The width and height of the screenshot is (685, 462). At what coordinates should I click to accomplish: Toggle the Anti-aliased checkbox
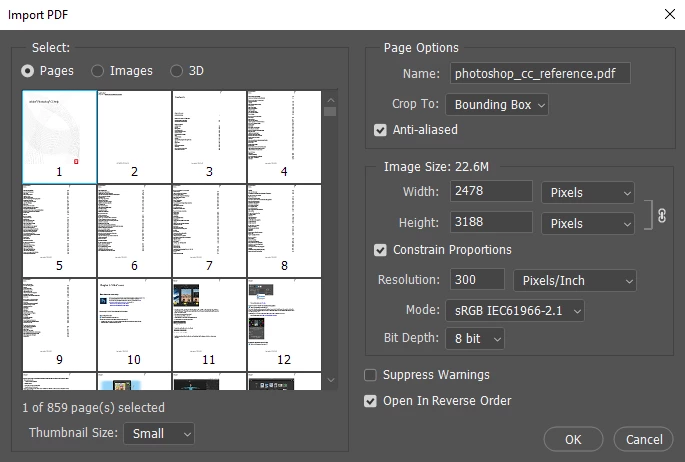(380, 130)
